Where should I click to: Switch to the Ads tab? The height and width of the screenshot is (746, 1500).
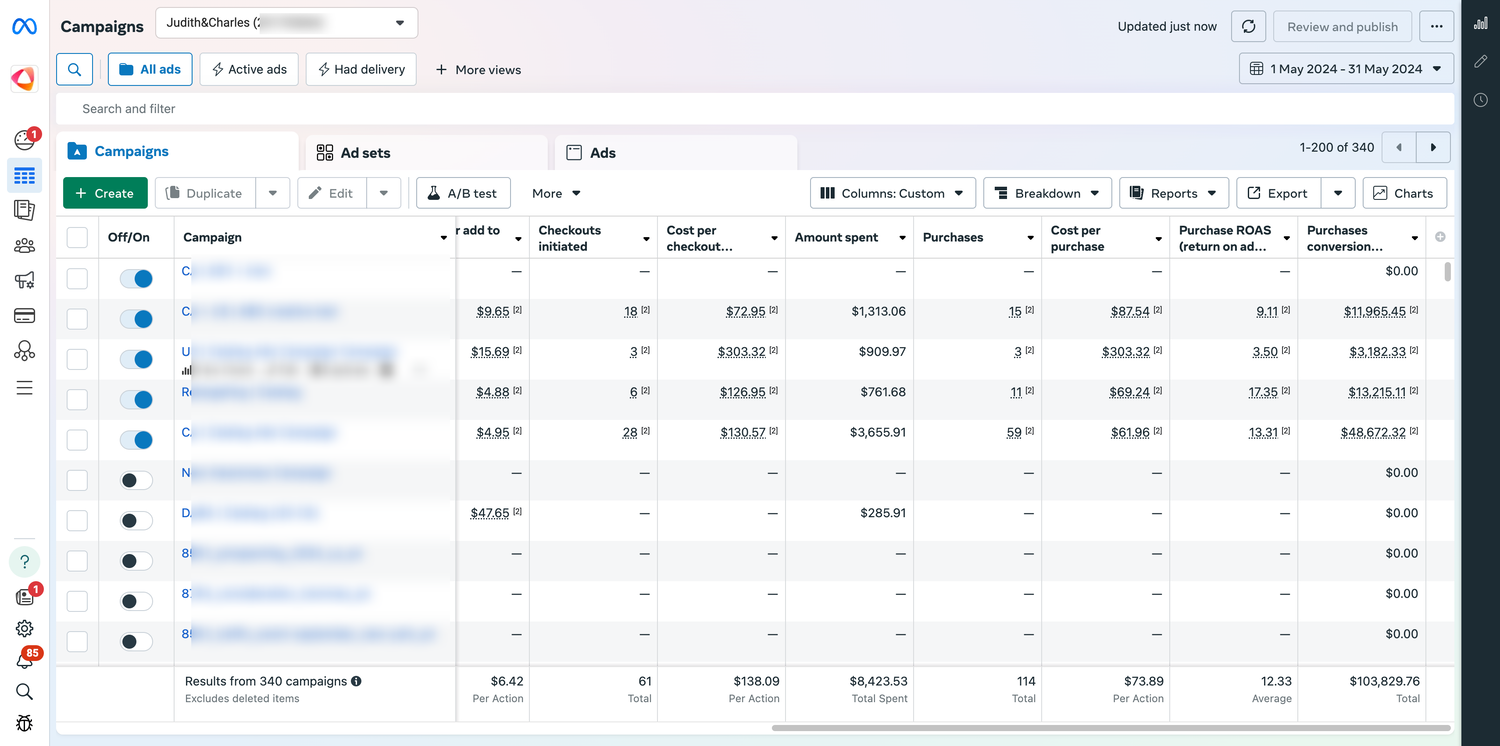click(x=676, y=153)
